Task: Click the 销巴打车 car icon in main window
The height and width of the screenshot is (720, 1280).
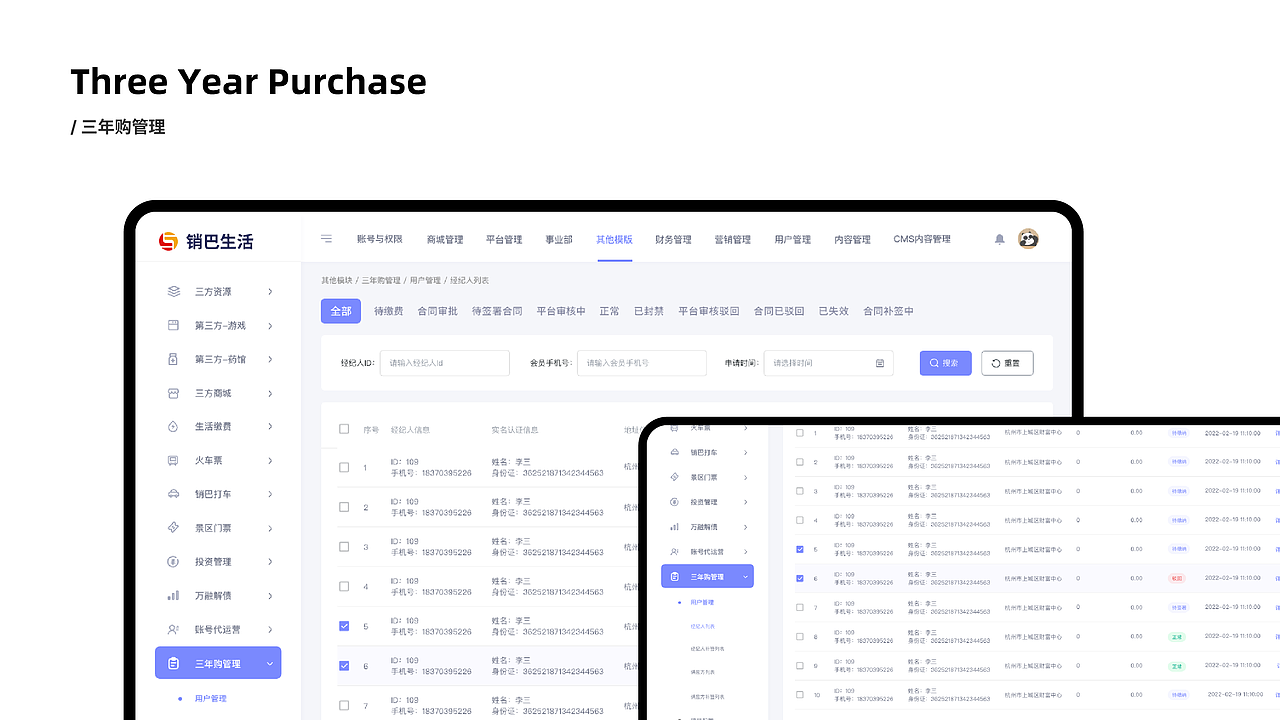Action: 173,494
